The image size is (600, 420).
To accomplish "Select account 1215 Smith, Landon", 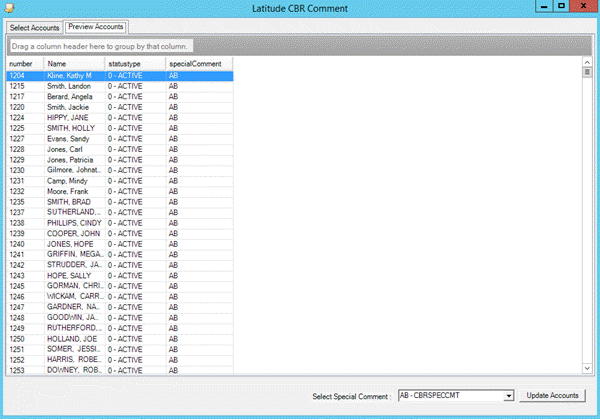I will pyautogui.click(x=70, y=86).
